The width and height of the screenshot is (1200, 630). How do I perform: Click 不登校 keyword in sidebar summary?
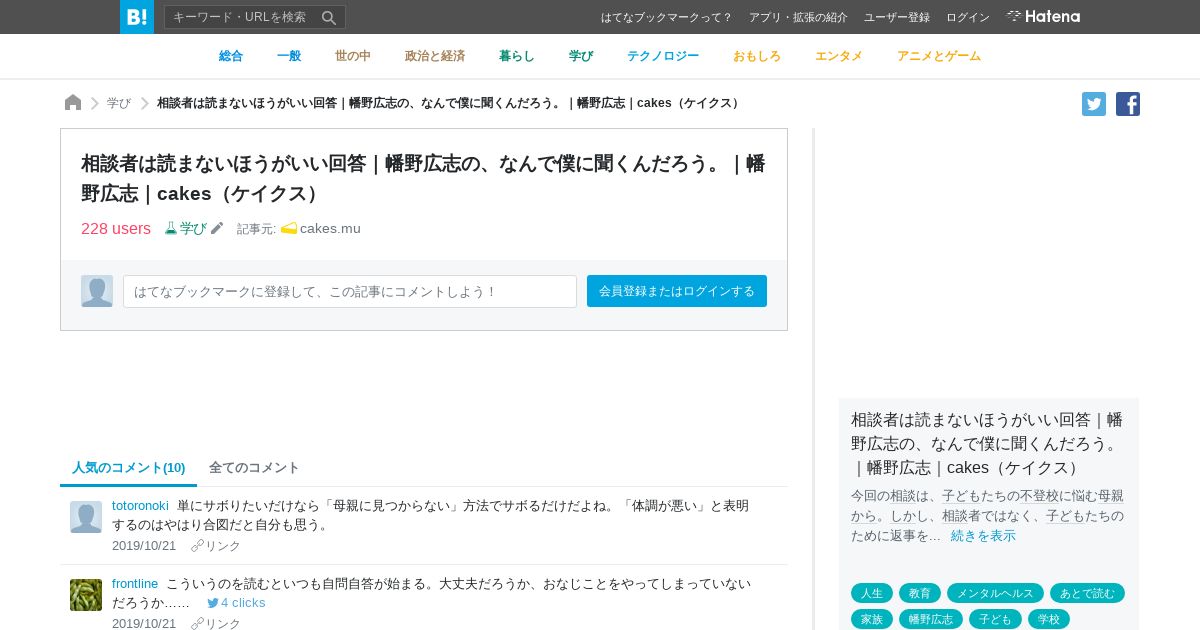[x=1042, y=496]
